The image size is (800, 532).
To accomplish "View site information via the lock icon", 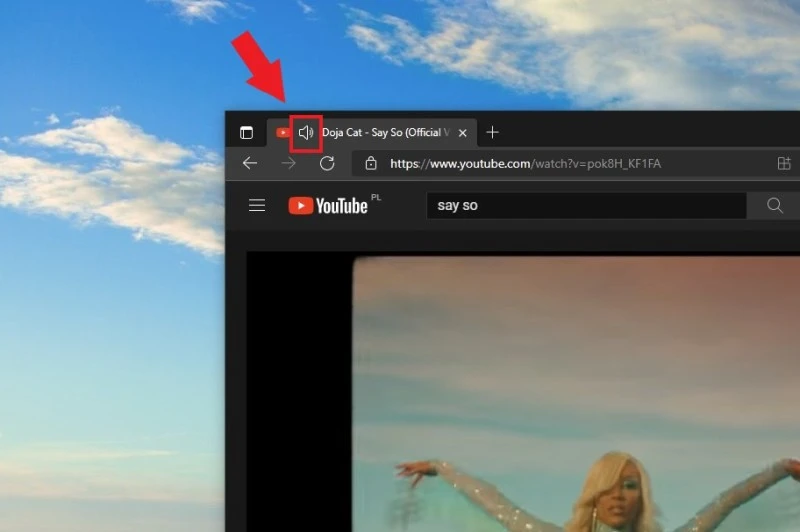I will (x=371, y=163).
